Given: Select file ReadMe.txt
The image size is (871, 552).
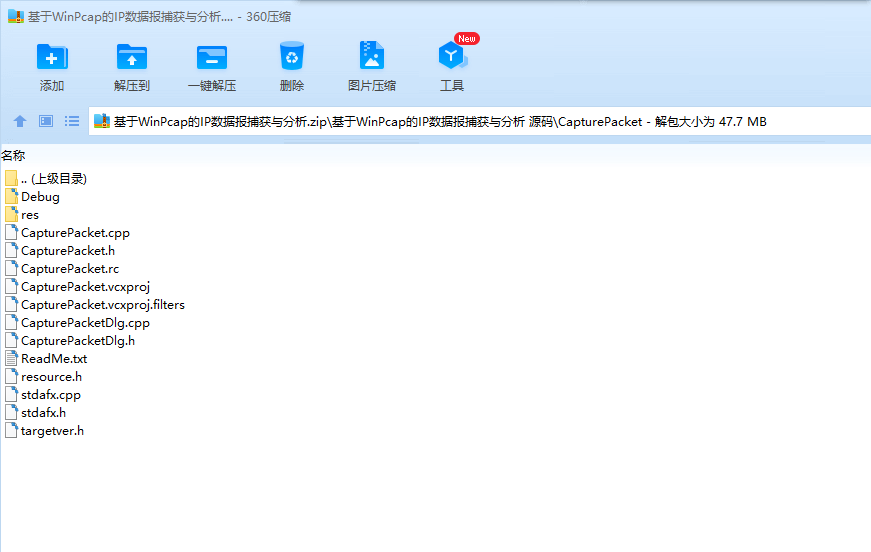Looking at the screenshot, I should pyautogui.click(x=46, y=359).
